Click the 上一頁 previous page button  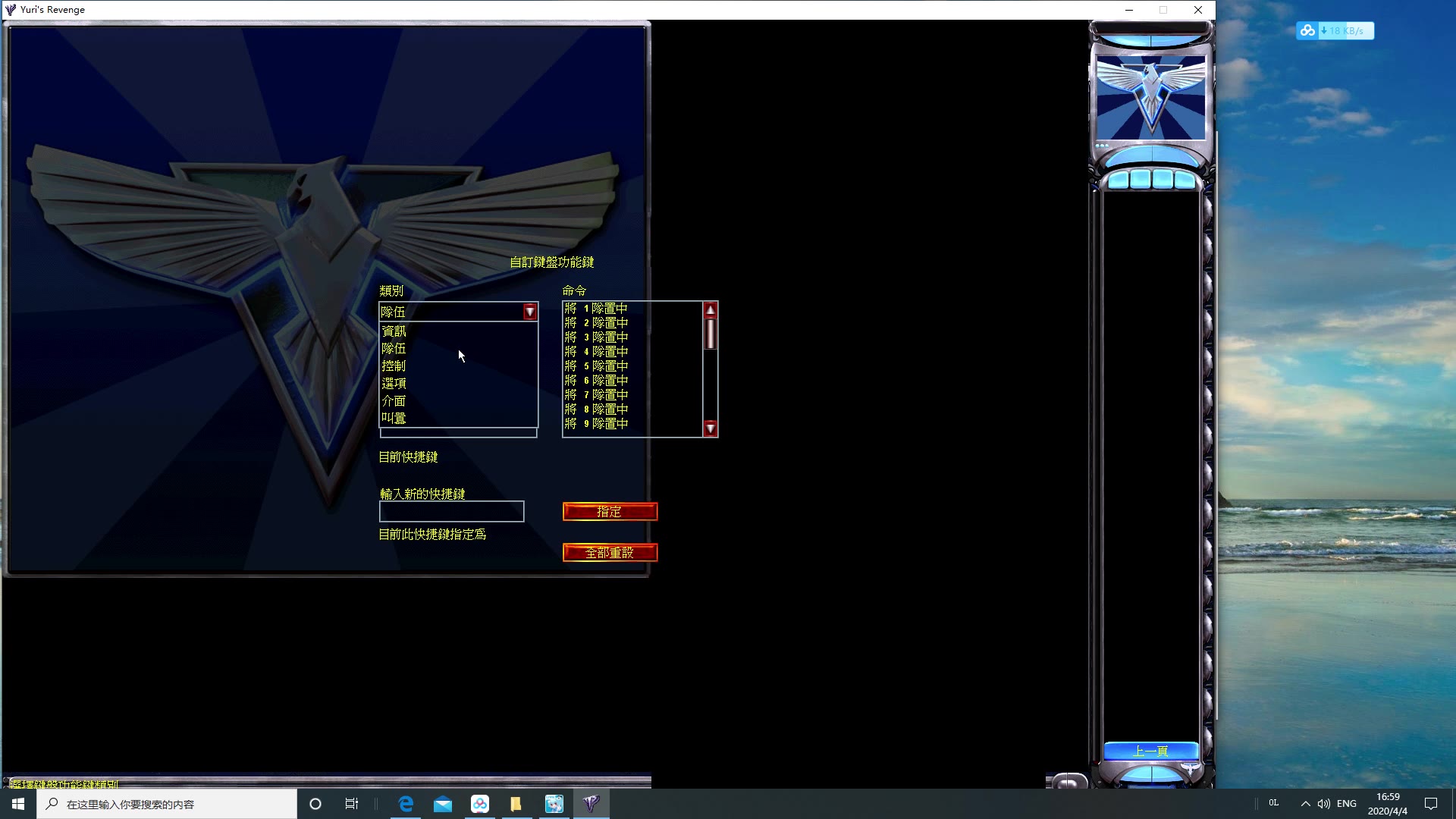click(x=1150, y=751)
